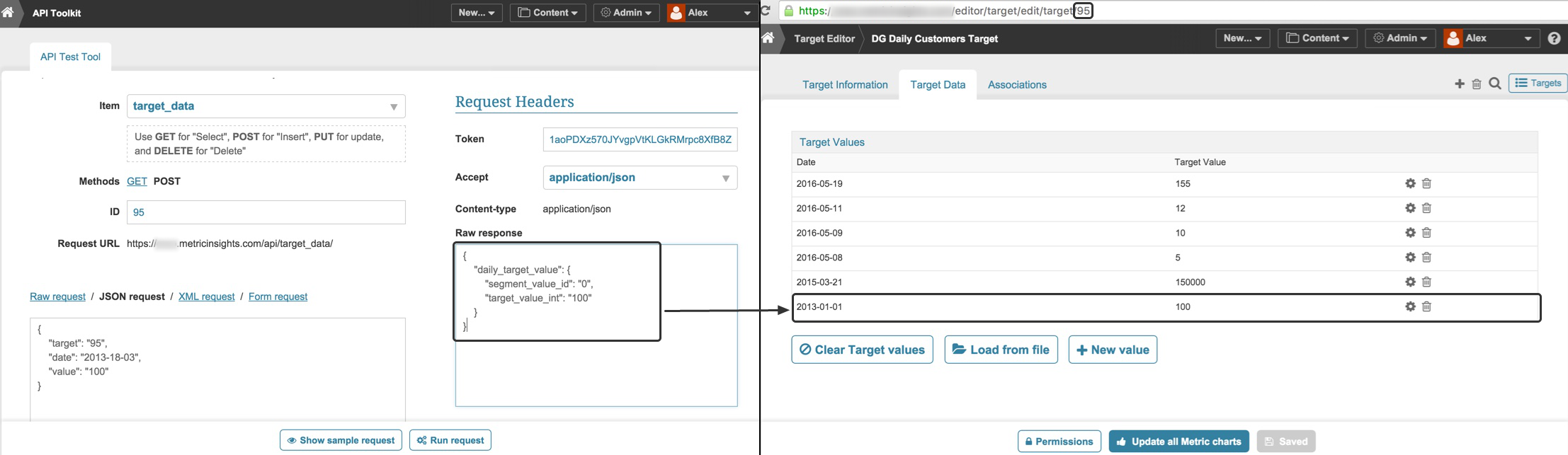Viewport: 1568px width, 455px height.
Task: Click the magnifier search icon
Action: tap(1494, 83)
